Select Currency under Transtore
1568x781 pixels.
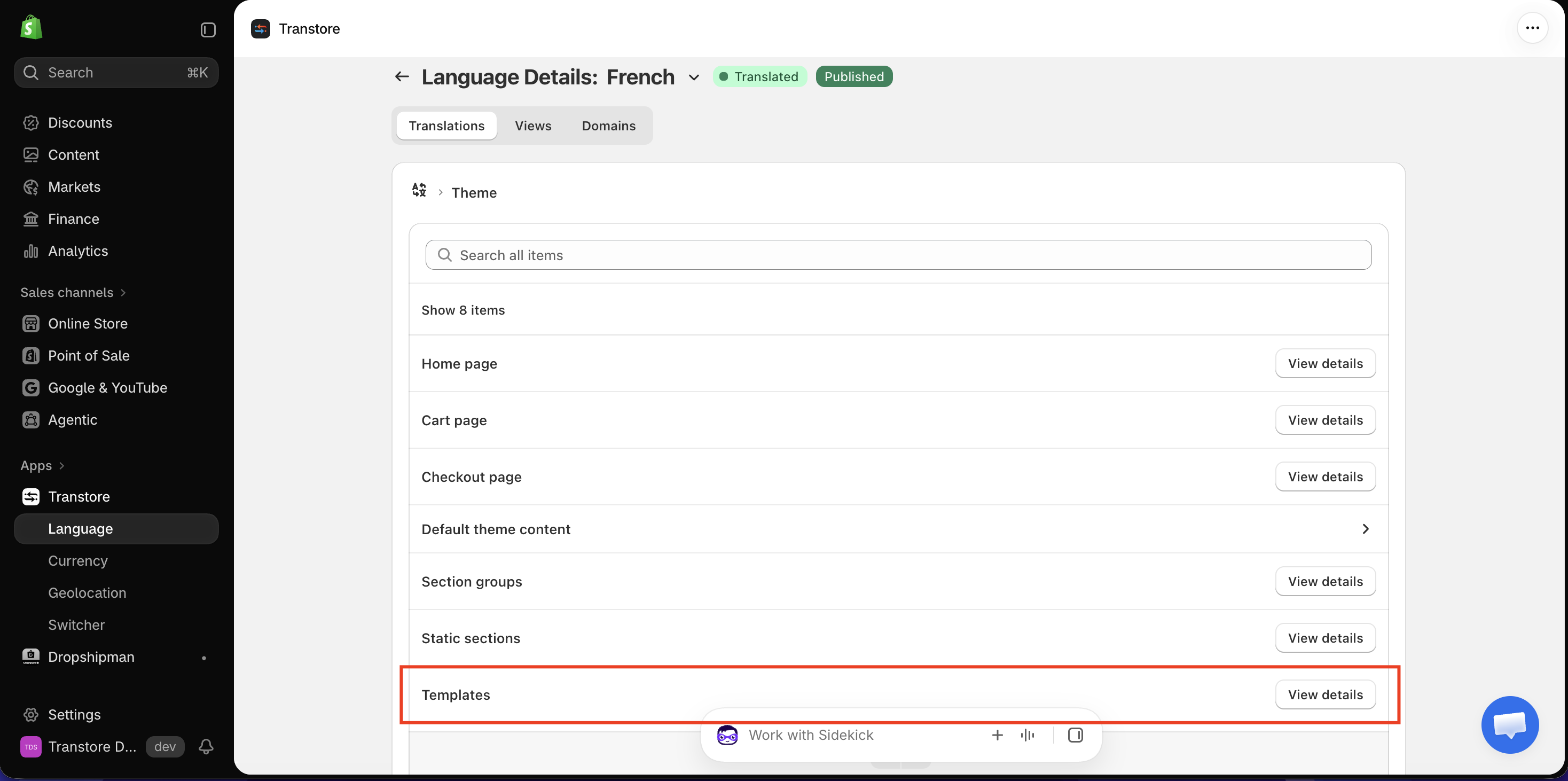(x=77, y=560)
